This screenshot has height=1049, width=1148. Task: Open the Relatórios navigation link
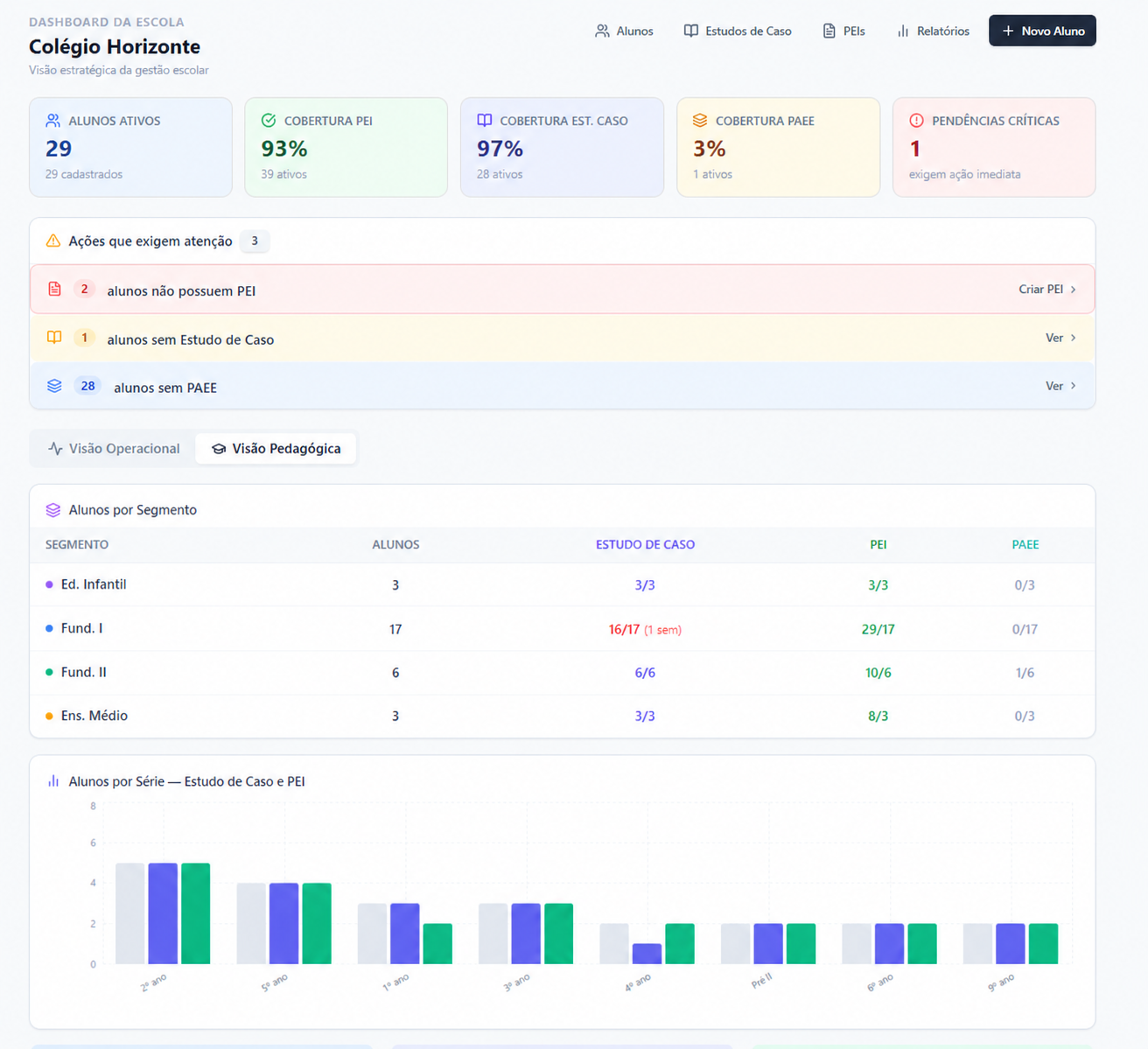pyautogui.click(x=933, y=31)
